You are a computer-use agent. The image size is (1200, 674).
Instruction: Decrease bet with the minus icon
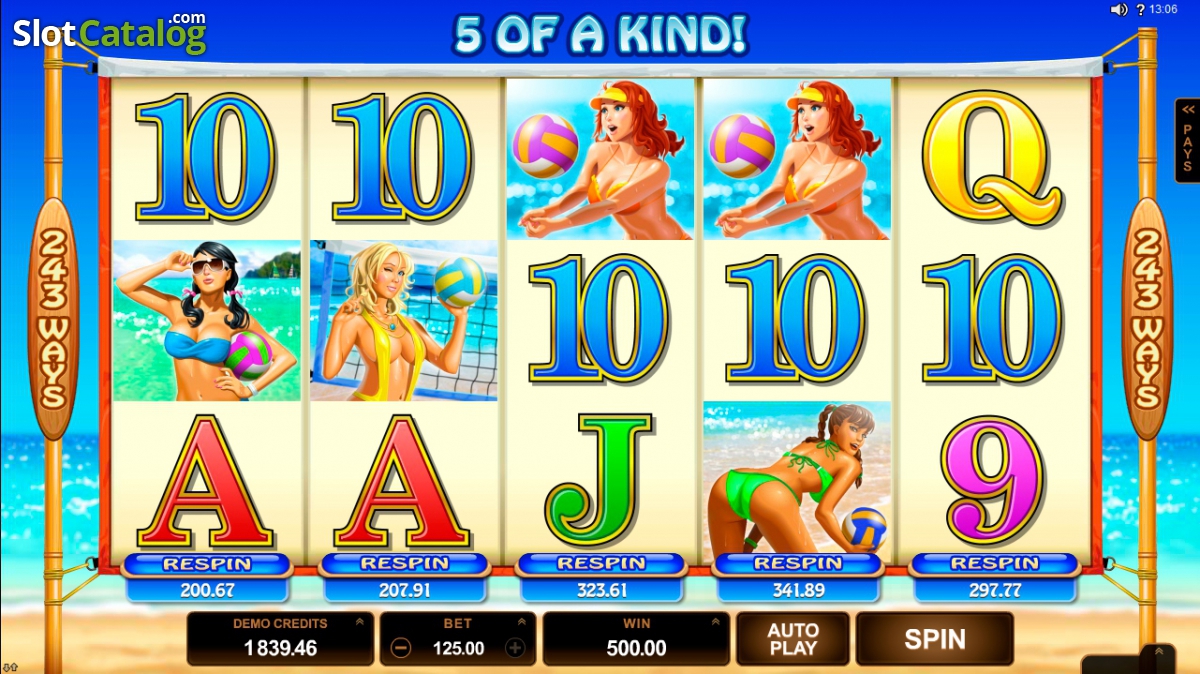coord(400,648)
